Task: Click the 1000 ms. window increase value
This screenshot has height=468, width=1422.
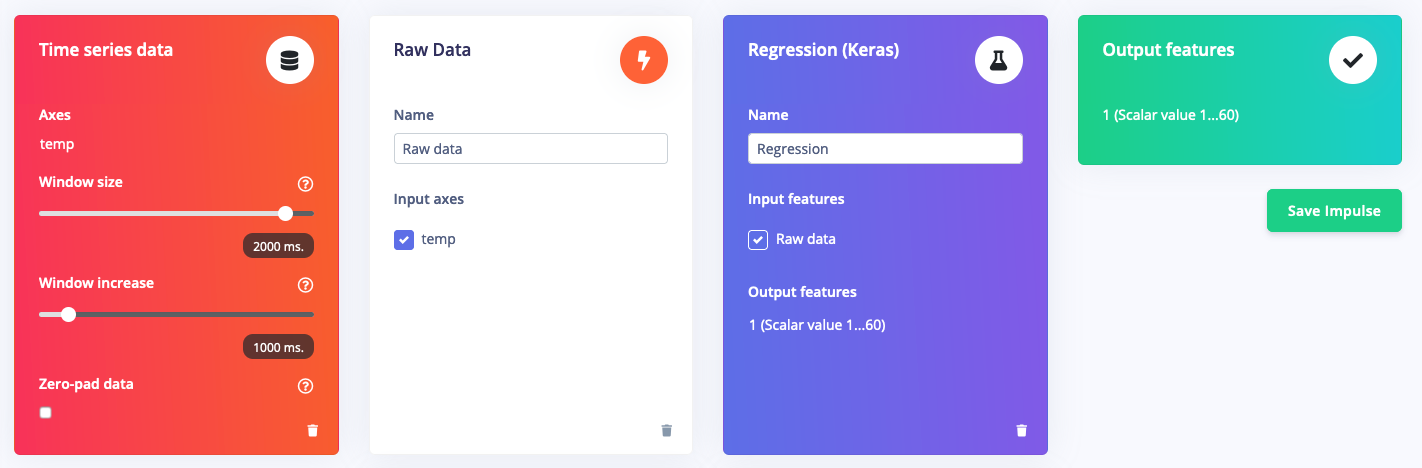Action: pyautogui.click(x=278, y=347)
